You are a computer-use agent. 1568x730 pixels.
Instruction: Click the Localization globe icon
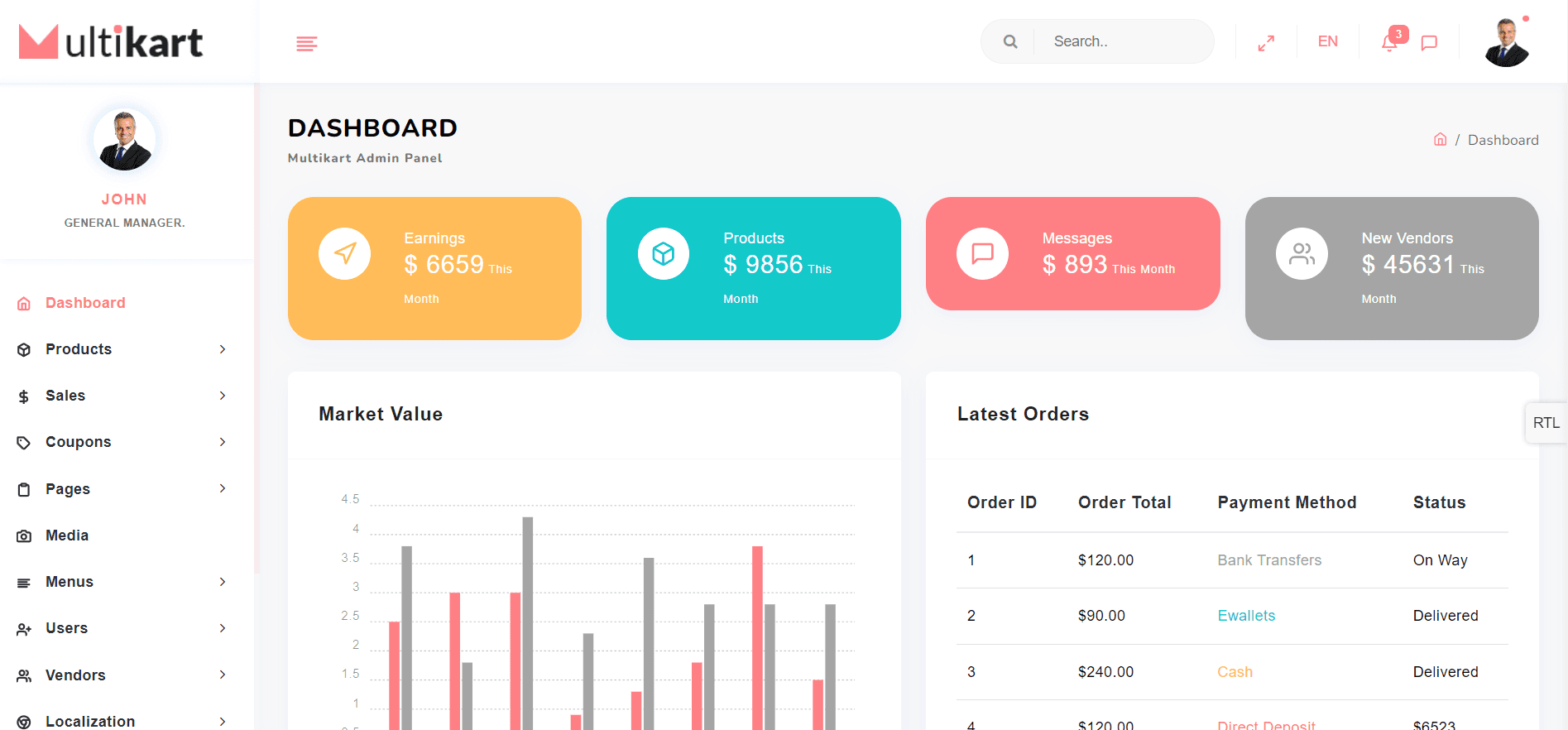[x=24, y=722]
